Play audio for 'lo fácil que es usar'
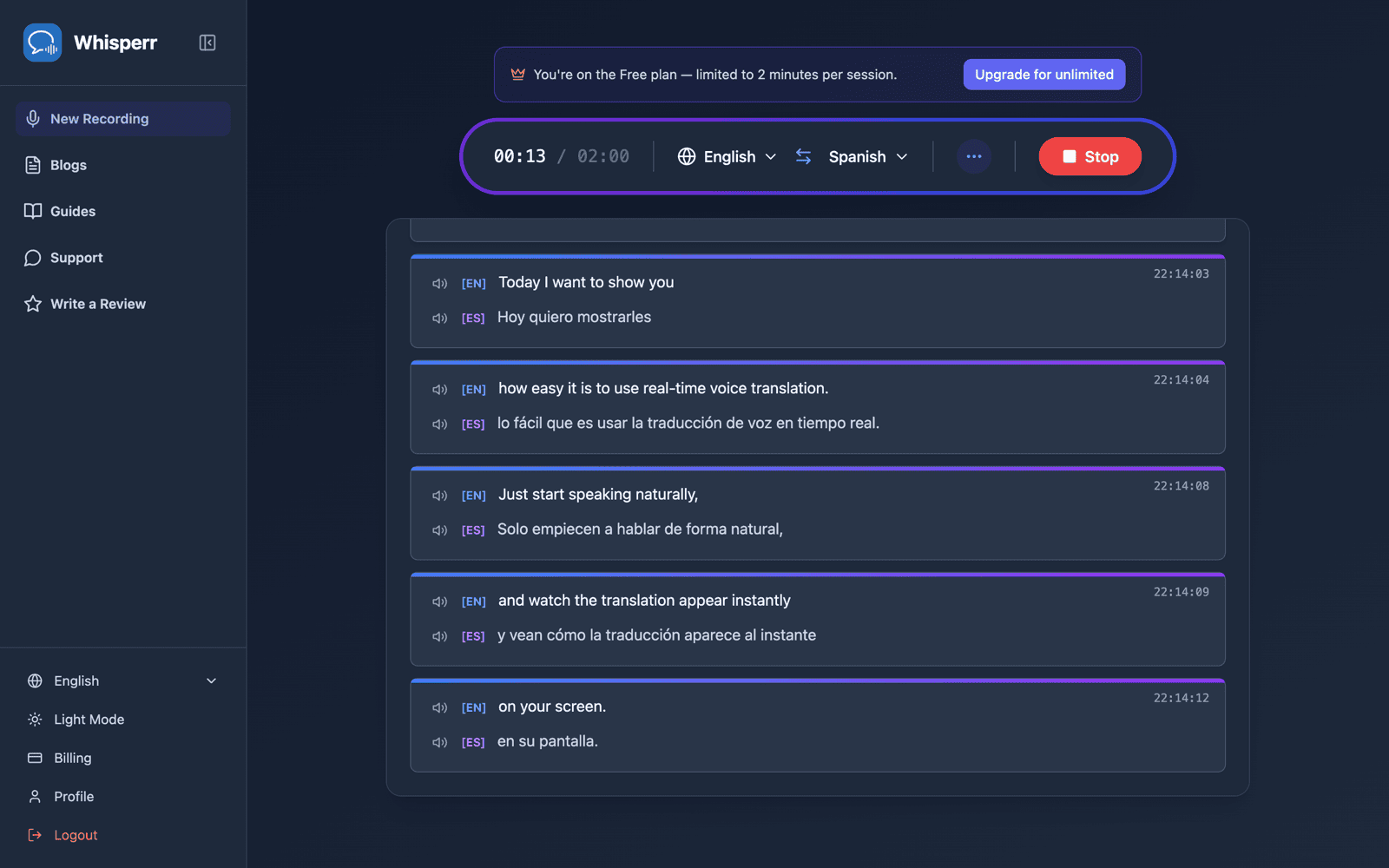Viewport: 1389px width, 868px height. (439, 424)
